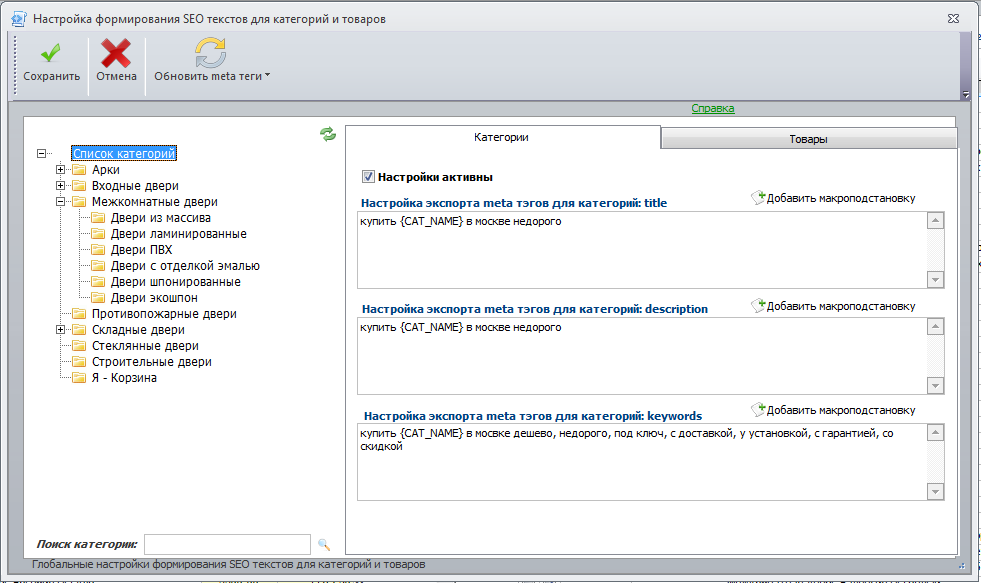The height and width of the screenshot is (583, 981).
Task: Open the Обновить meta теги dropdown
Action: (x=211, y=63)
